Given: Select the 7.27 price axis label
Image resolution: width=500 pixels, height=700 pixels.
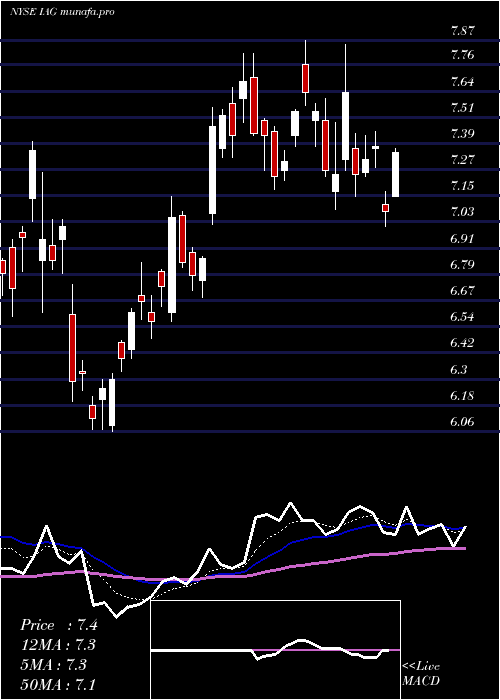Looking at the screenshot, I should pos(462,160).
